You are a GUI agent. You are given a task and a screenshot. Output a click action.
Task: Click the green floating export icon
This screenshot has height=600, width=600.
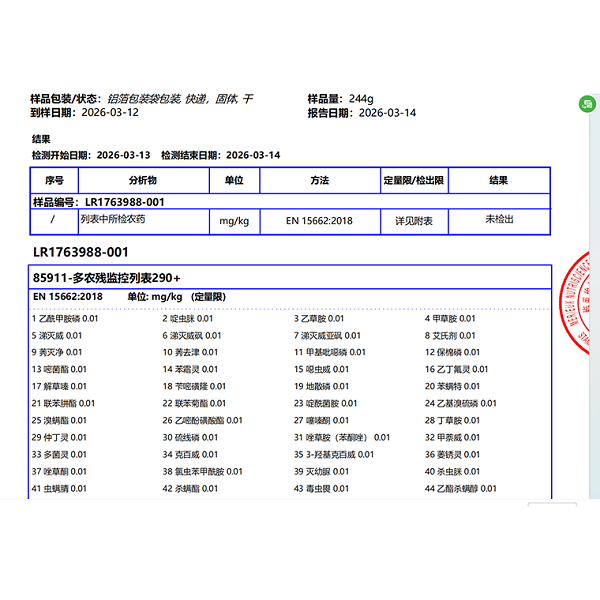click(x=588, y=104)
